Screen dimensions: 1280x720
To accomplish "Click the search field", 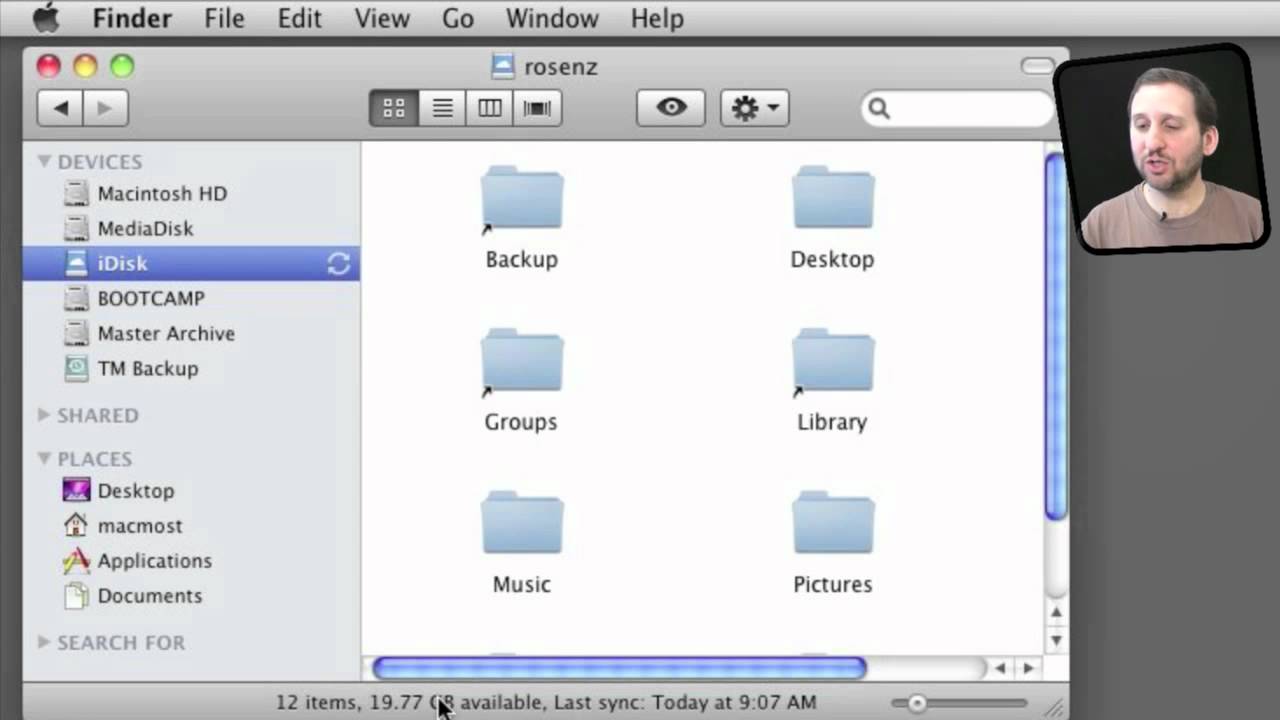I will (958, 108).
